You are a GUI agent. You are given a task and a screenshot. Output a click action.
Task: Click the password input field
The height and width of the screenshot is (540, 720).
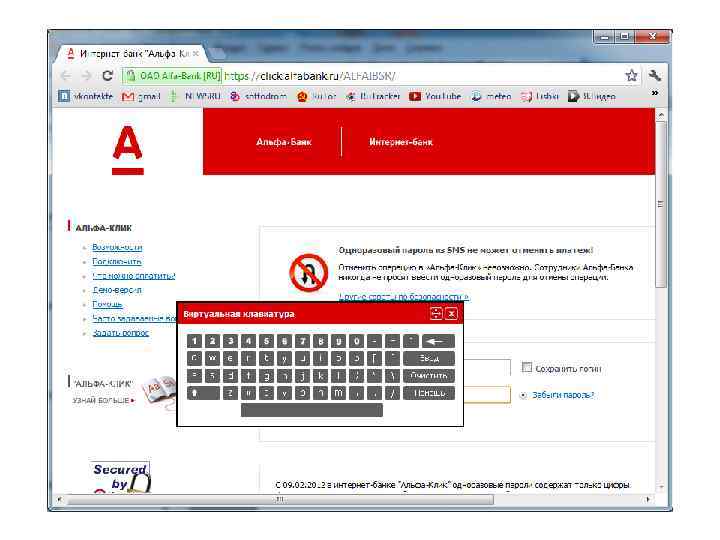coord(487,394)
